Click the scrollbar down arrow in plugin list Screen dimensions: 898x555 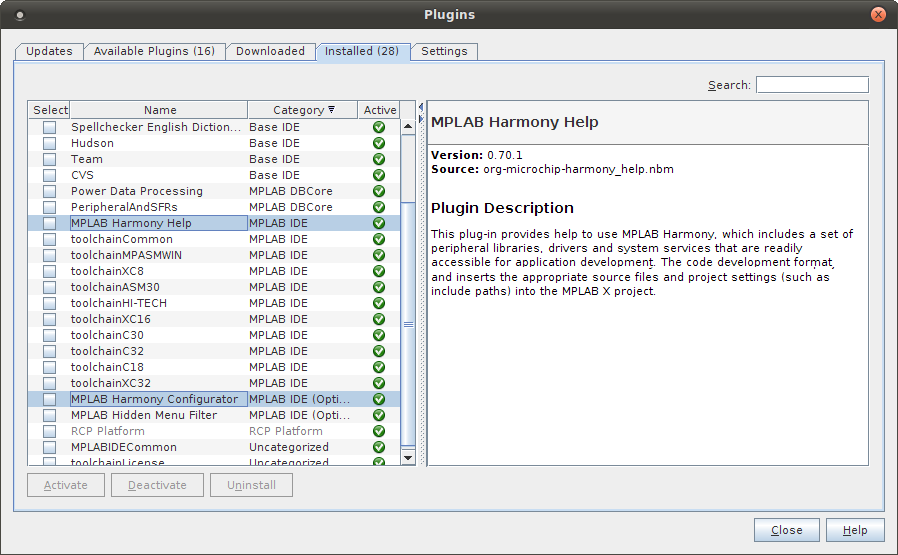tap(408, 457)
